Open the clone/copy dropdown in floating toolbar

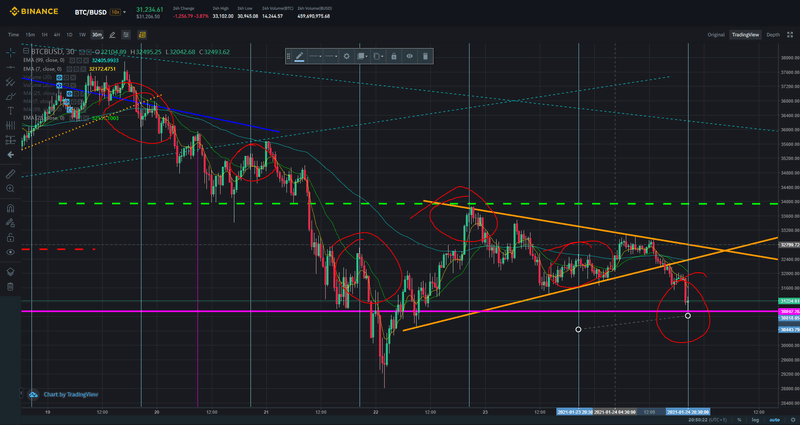pos(378,56)
